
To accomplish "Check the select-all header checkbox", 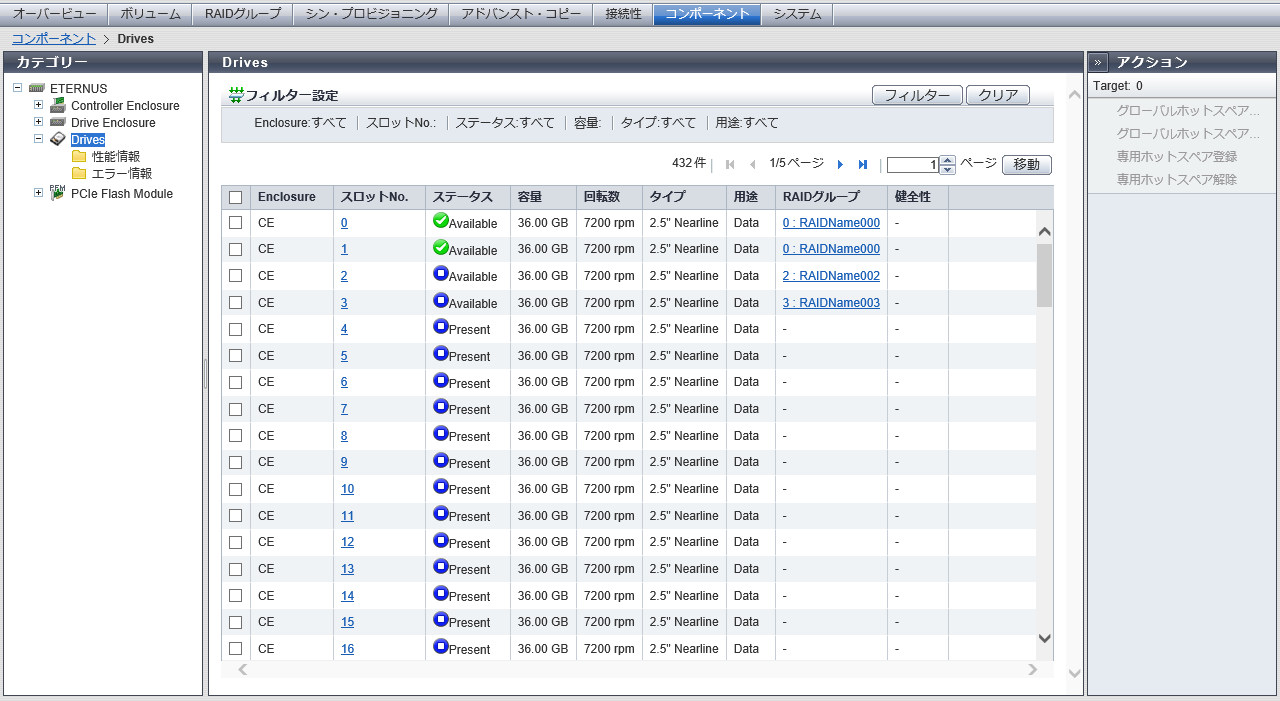I will pos(236,198).
